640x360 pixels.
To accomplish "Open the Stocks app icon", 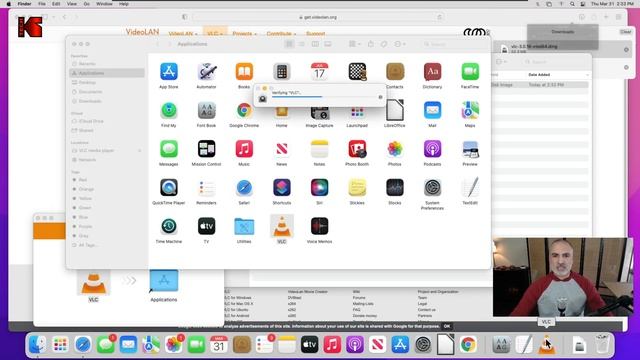I will coord(395,188).
